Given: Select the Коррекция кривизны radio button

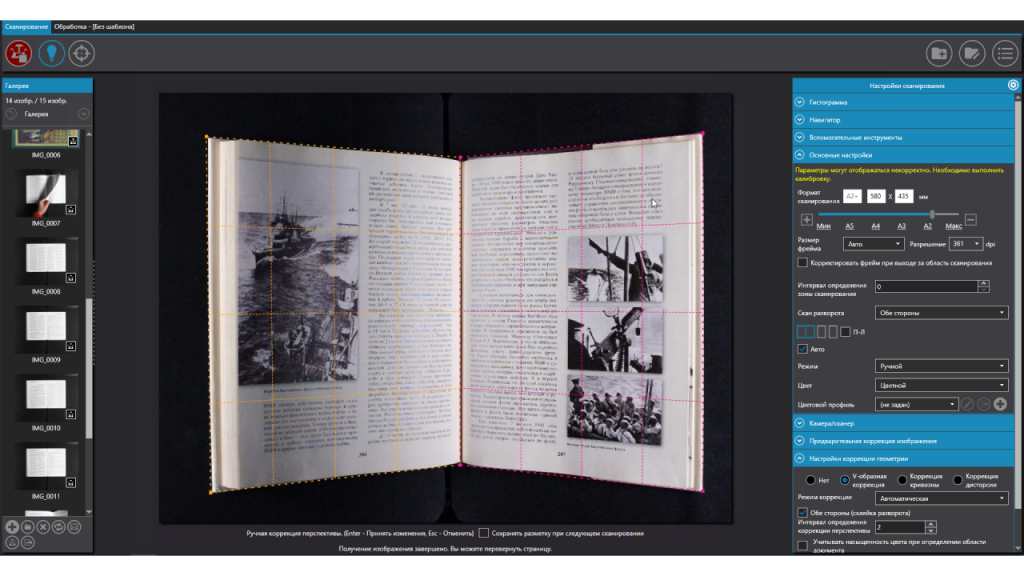Looking at the screenshot, I should (x=903, y=480).
